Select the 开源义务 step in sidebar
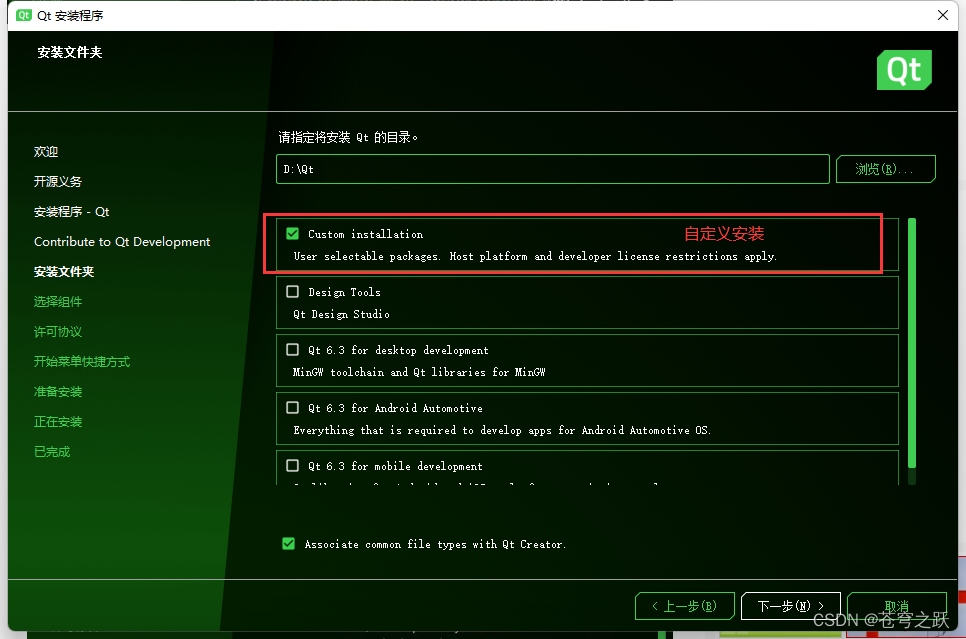 tap(57, 182)
